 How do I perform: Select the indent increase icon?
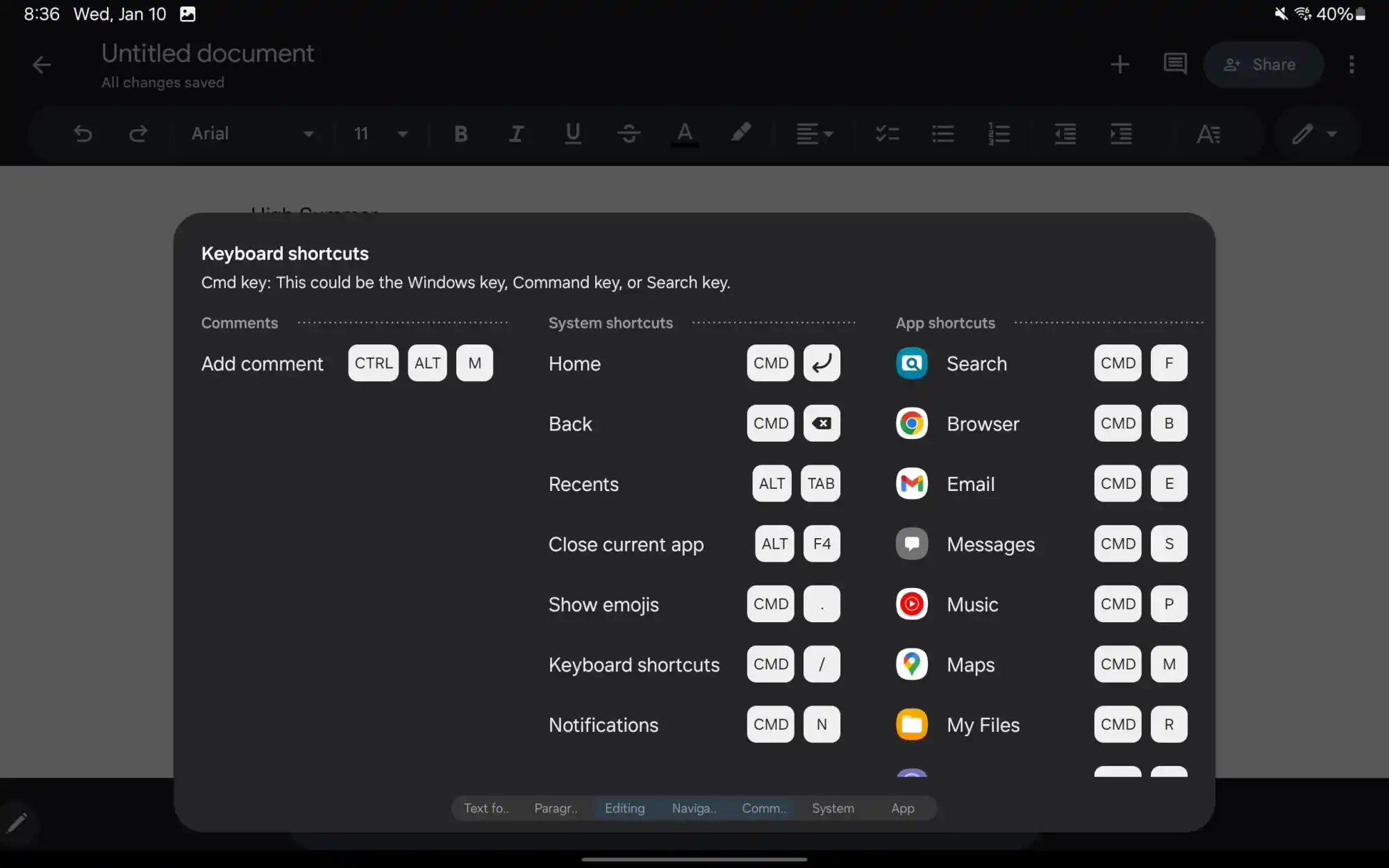tap(1121, 133)
